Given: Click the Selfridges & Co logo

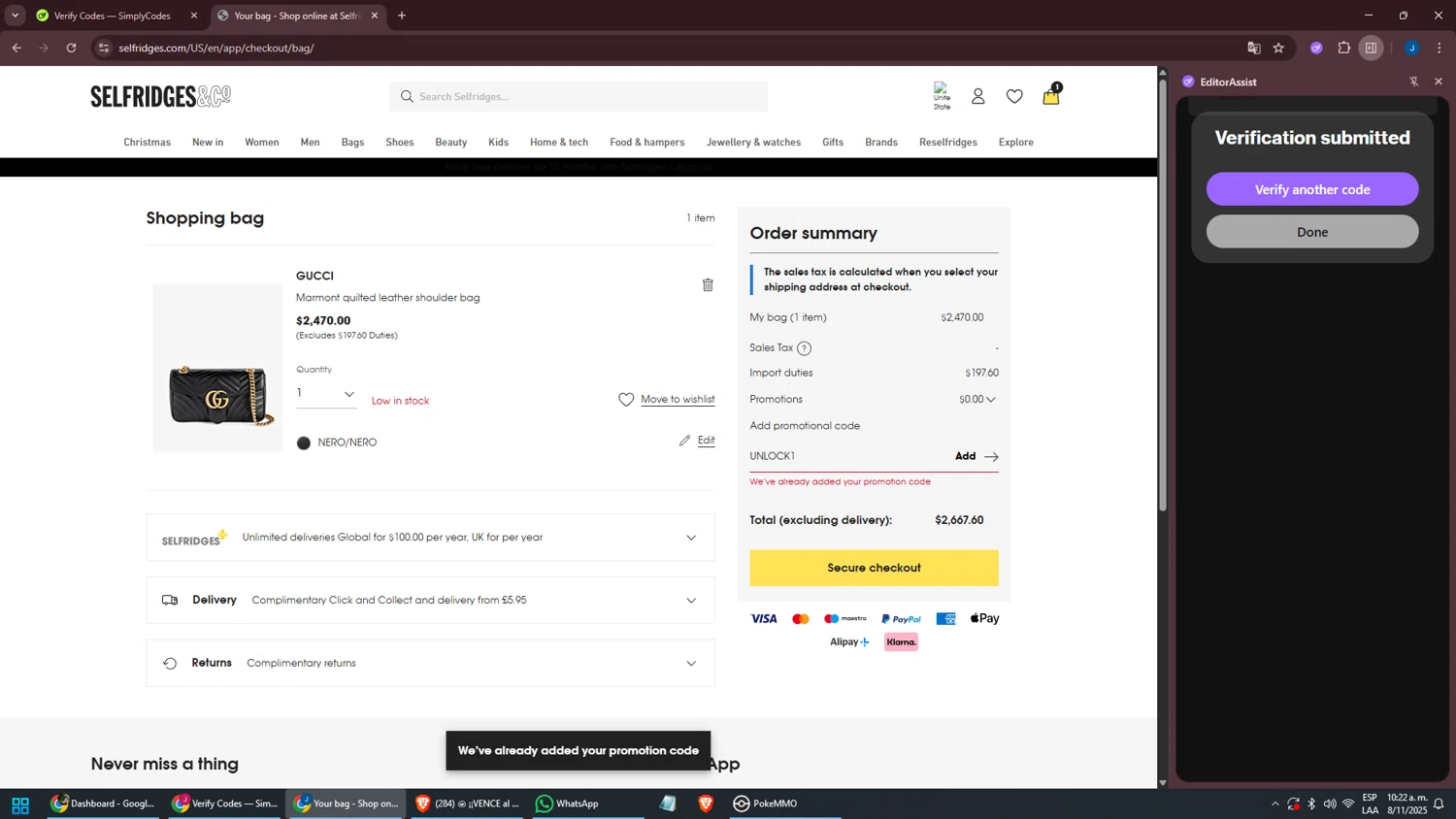Looking at the screenshot, I should 160,96.
